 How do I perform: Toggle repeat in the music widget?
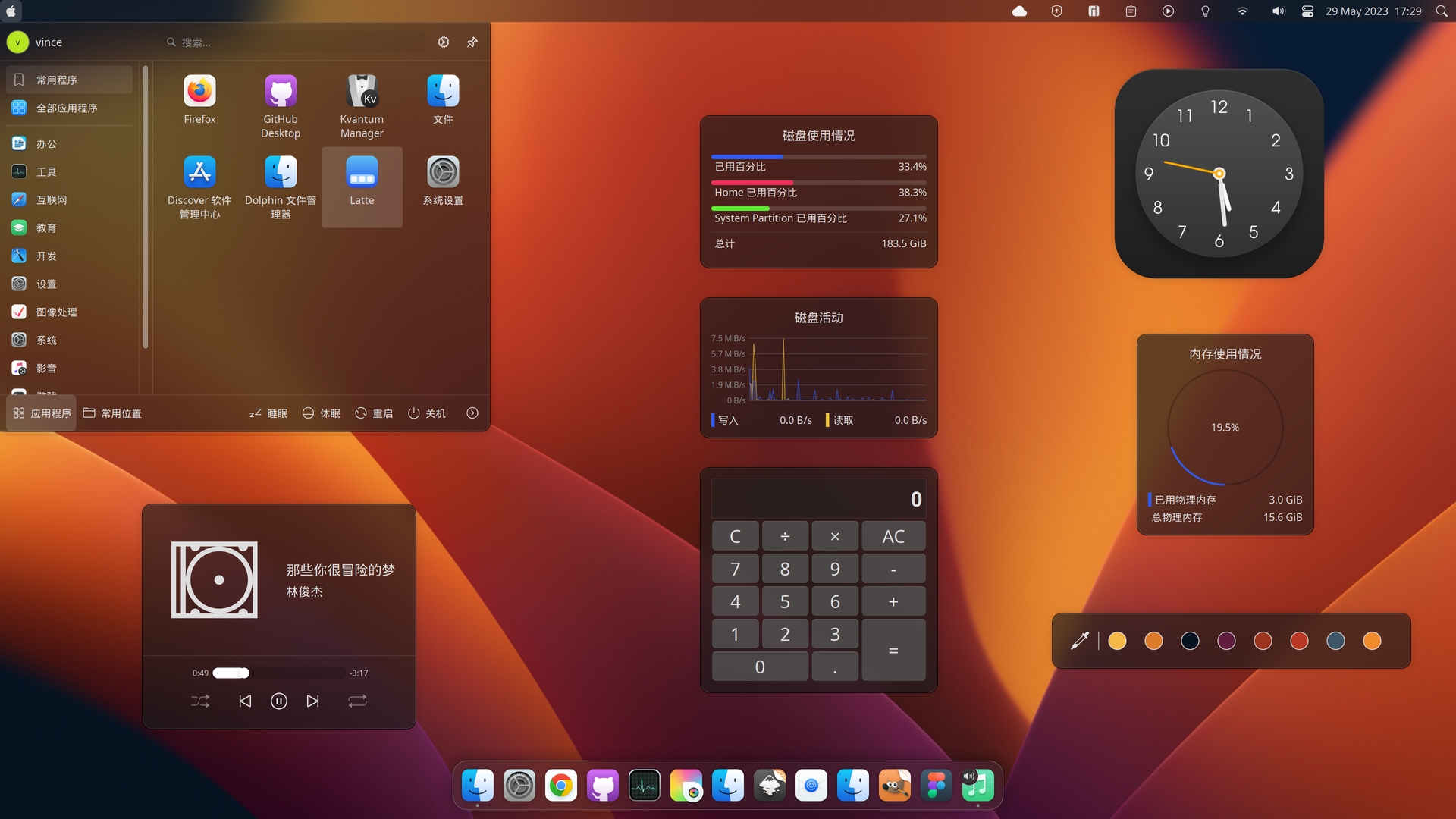pos(358,701)
